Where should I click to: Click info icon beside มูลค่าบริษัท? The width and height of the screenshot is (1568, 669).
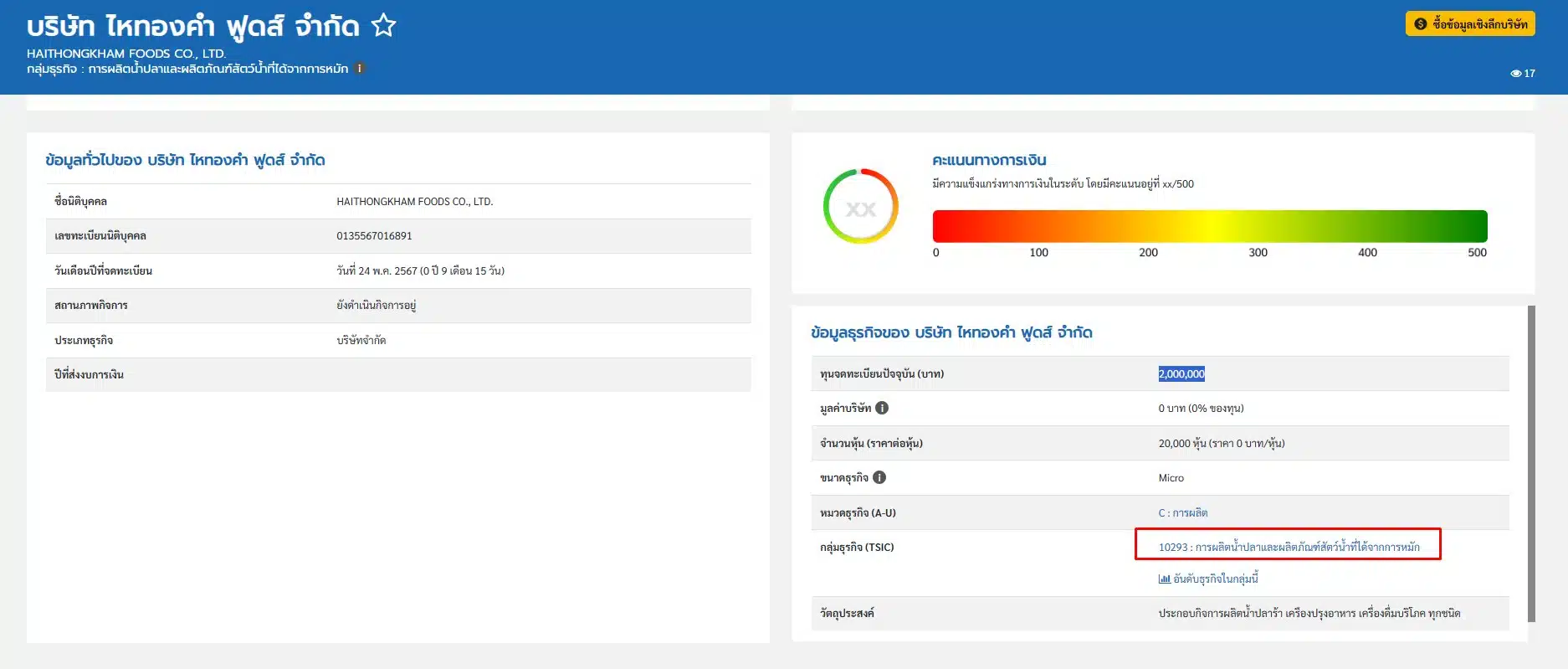tap(882, 408)
